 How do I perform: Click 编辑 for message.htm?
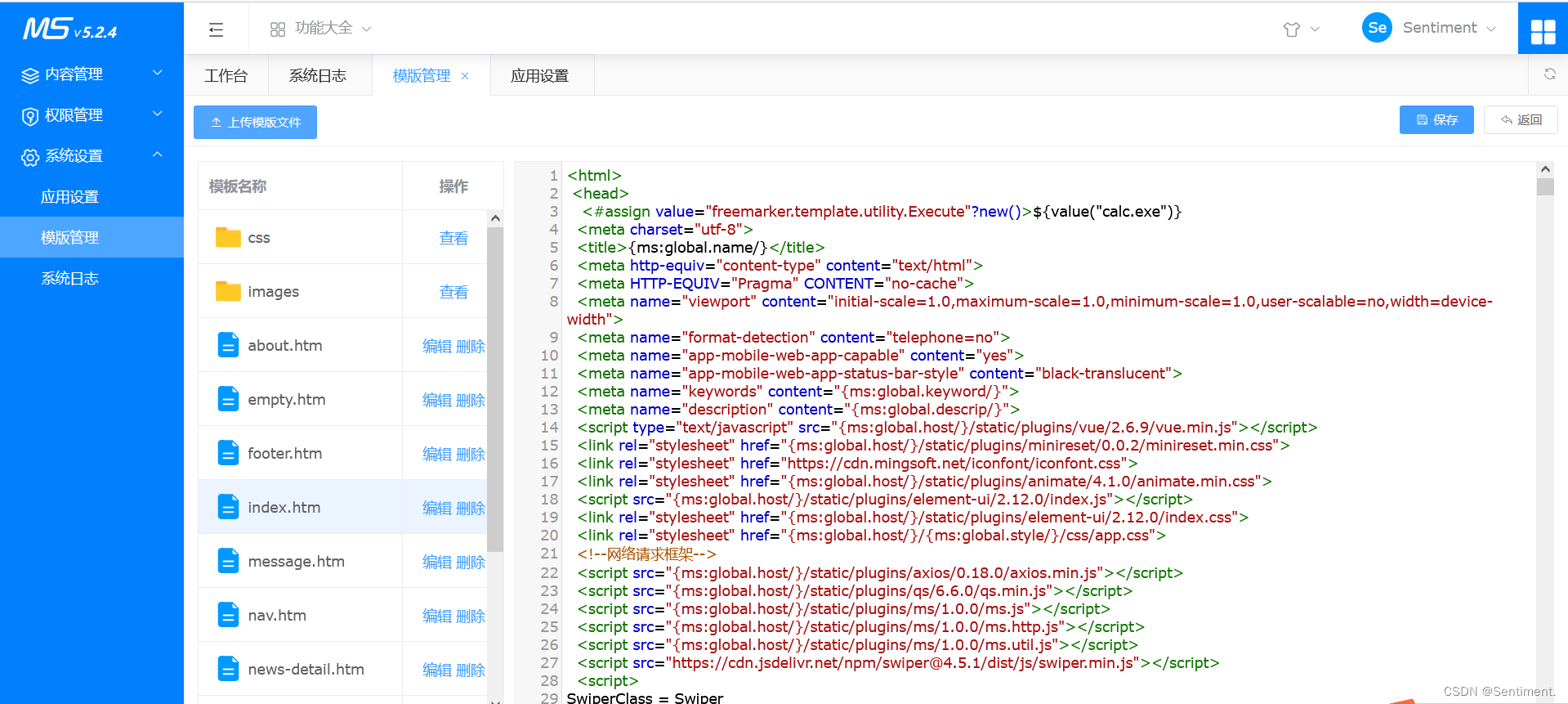click(437, 562)
